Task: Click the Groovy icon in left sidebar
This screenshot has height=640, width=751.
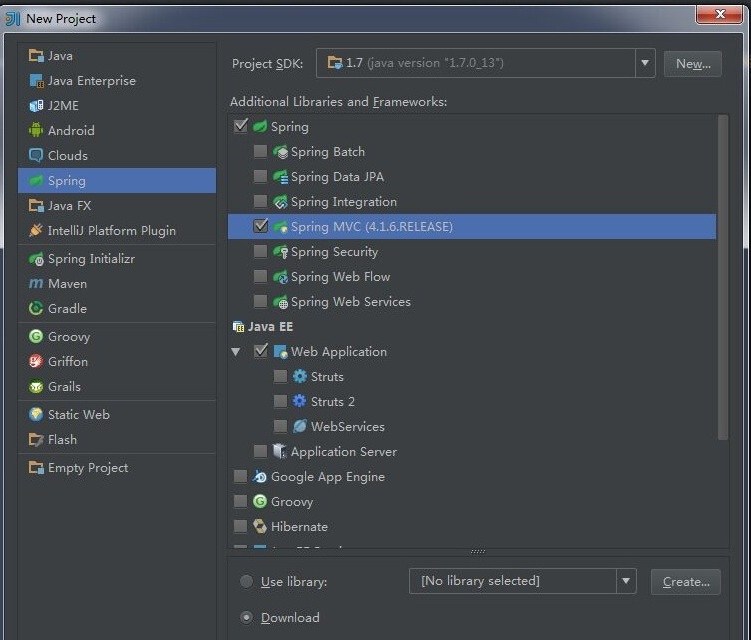Action: (36, 336)
